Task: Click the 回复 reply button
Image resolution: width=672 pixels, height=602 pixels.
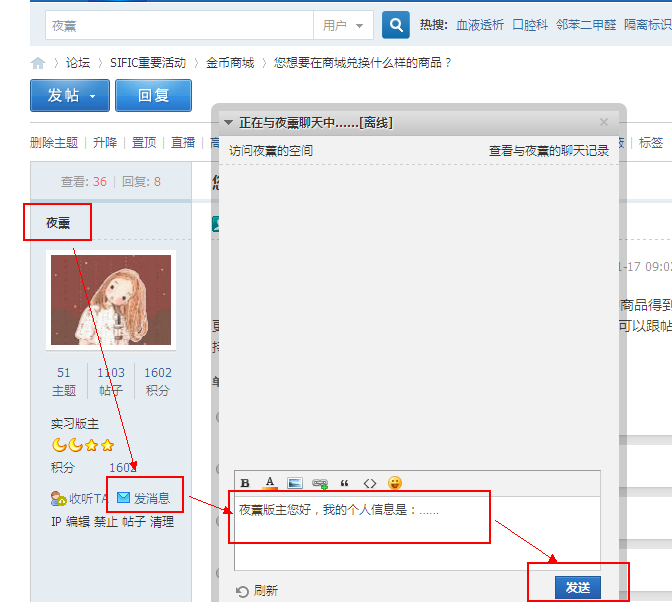Action: 153,96
